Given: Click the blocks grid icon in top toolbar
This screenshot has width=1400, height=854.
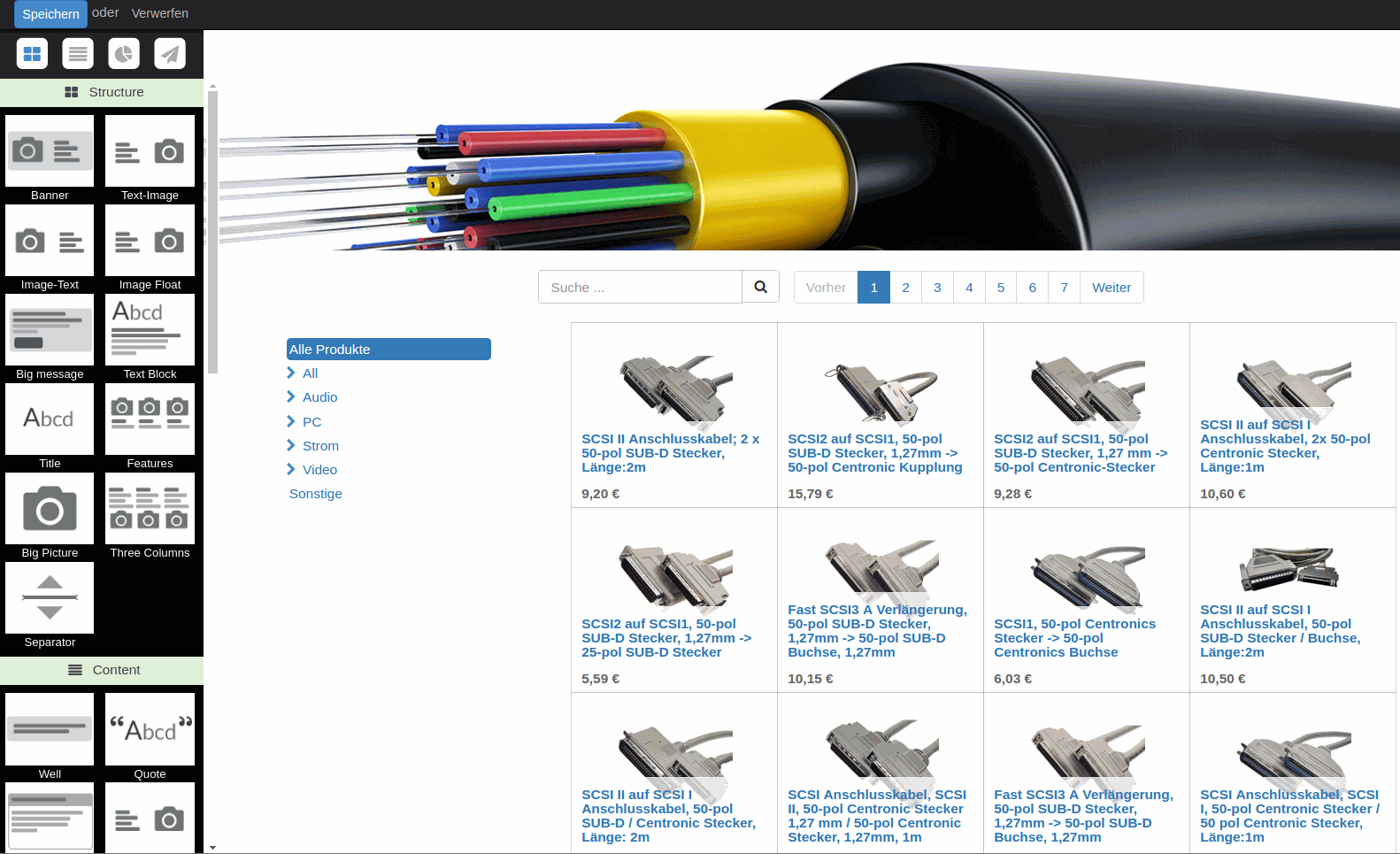Looking at the screenshot, I should [32, 54].
